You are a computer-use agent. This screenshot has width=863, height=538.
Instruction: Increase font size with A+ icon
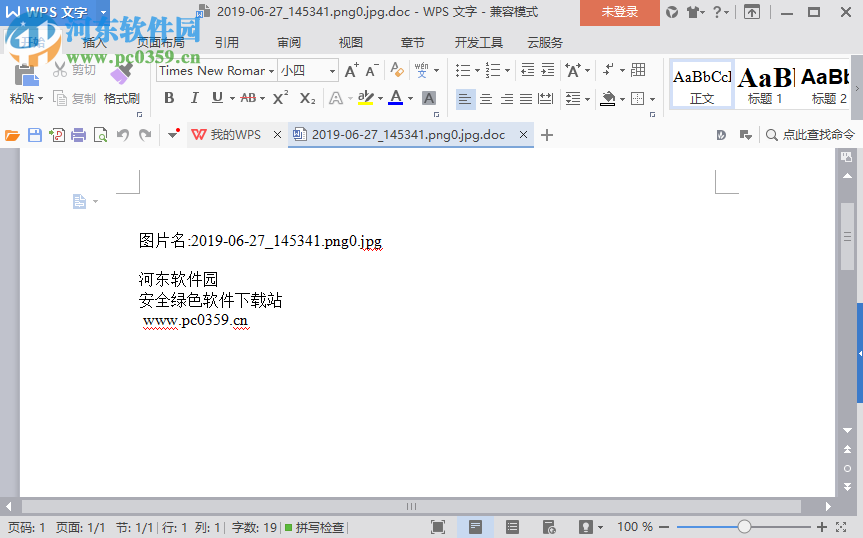pyautogui.click(x=351, y=70)
